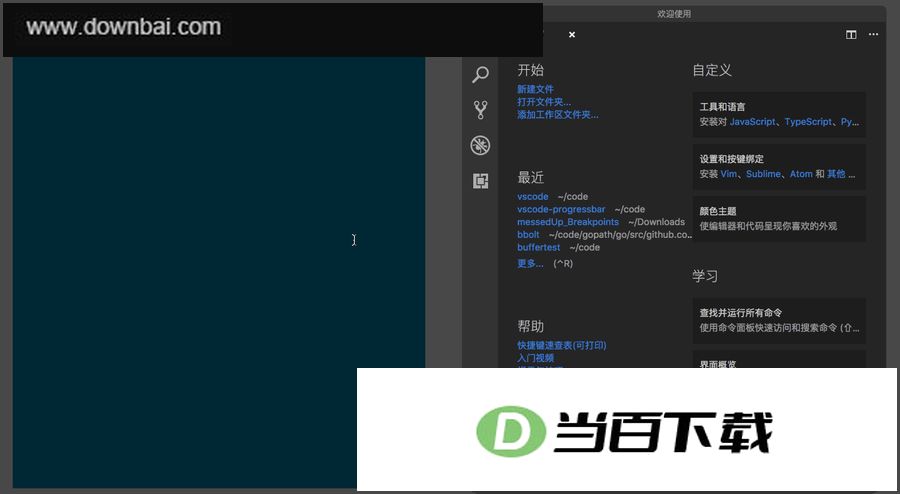Click the split editor icon

pos(851,34)
